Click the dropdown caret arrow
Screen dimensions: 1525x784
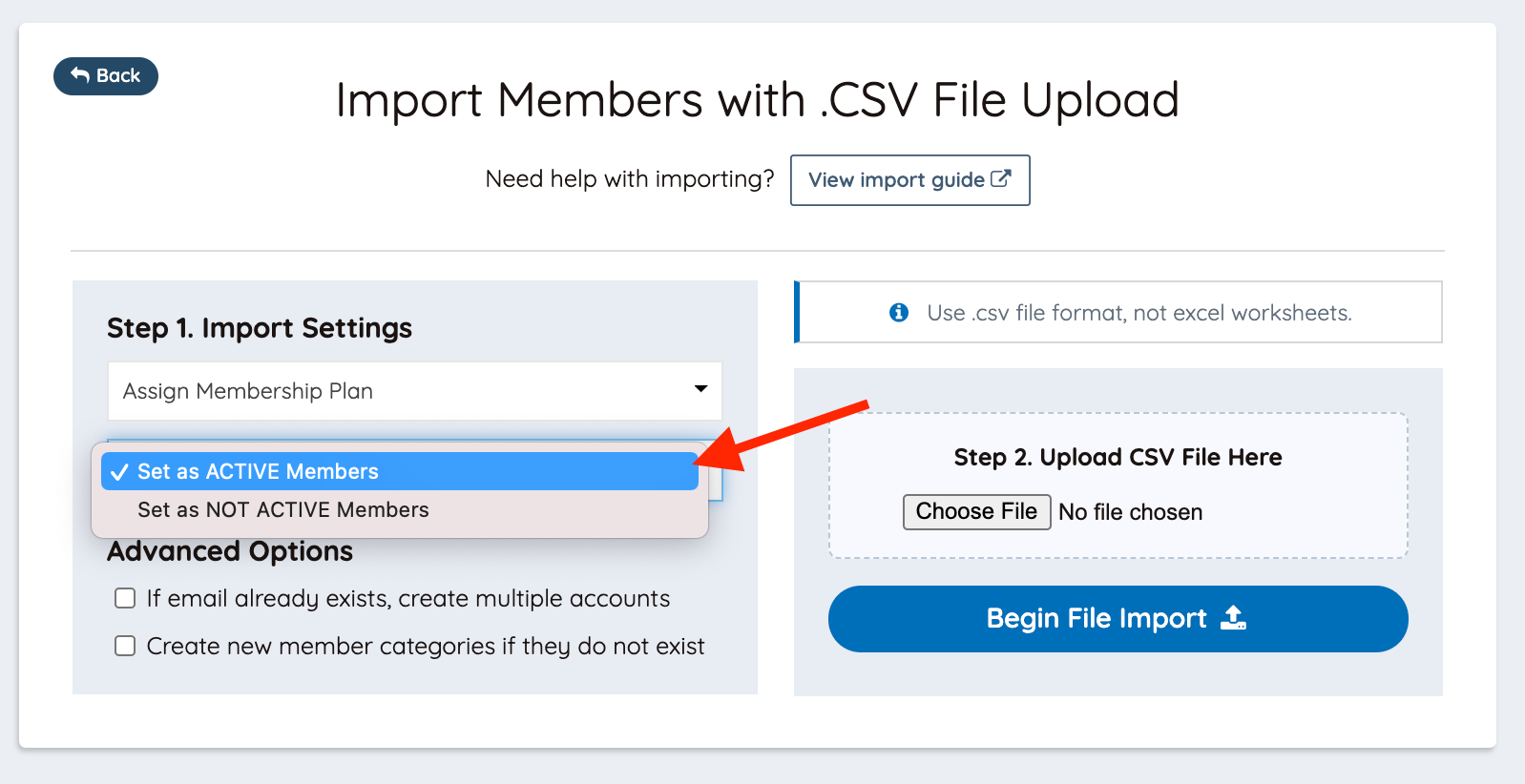coord(700,390)
